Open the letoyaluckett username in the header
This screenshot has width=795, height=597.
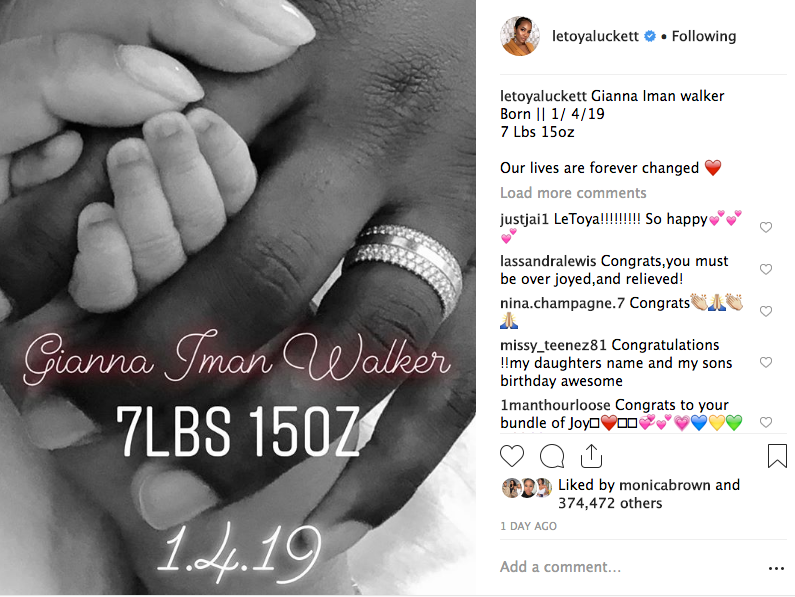pyautogui.click(x=595, y=37)
